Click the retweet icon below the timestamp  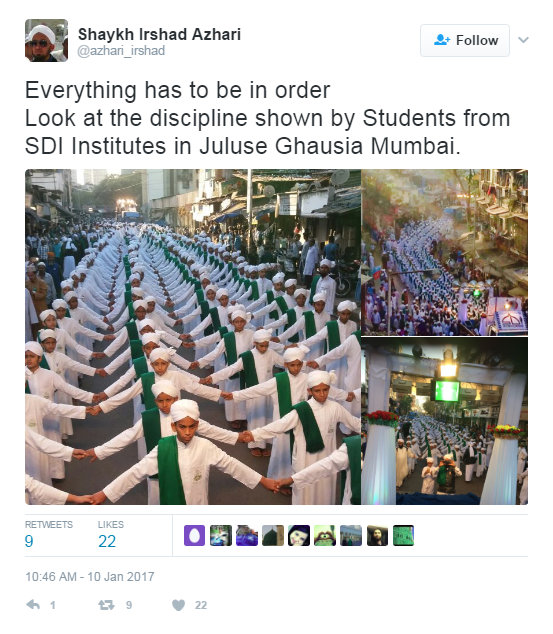106,605
